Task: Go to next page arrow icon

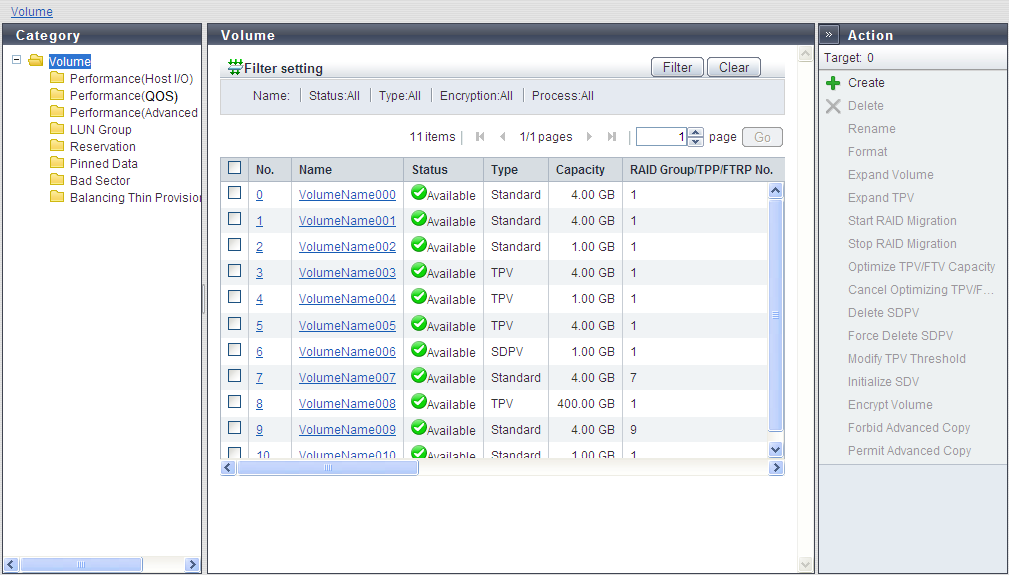Action: tap(589, 137)
